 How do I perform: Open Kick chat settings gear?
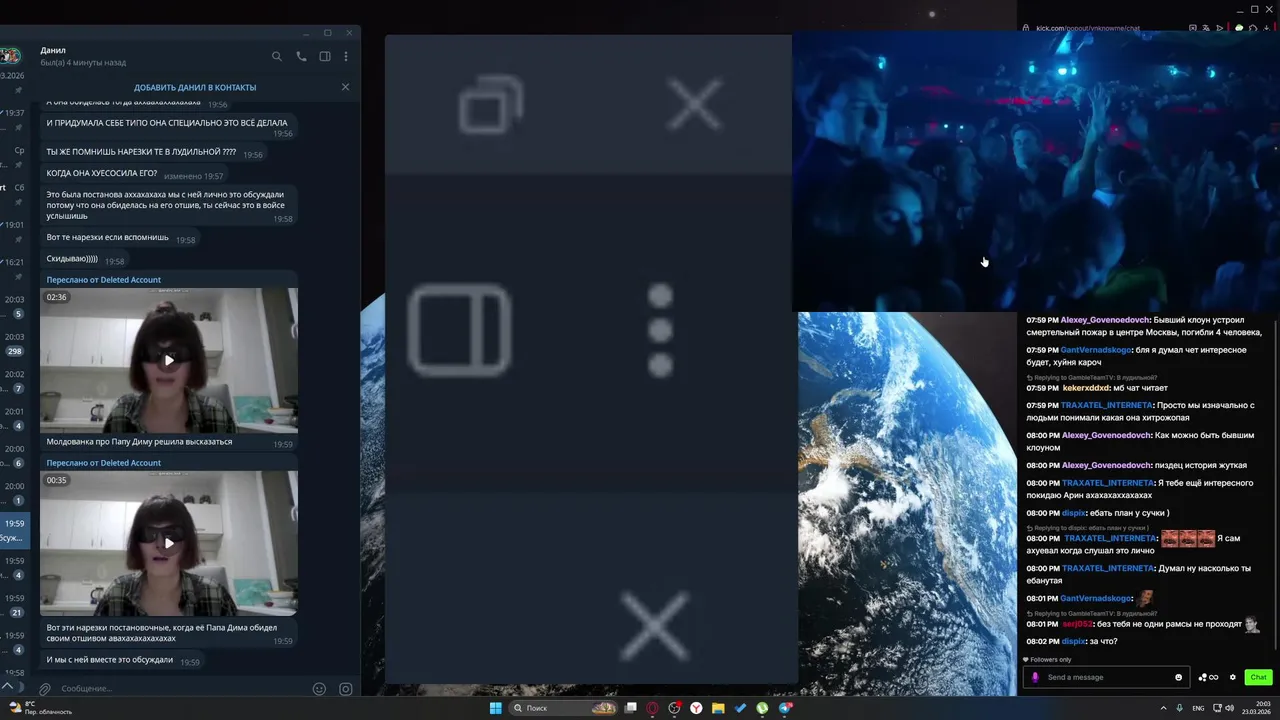pos(1233,677)
